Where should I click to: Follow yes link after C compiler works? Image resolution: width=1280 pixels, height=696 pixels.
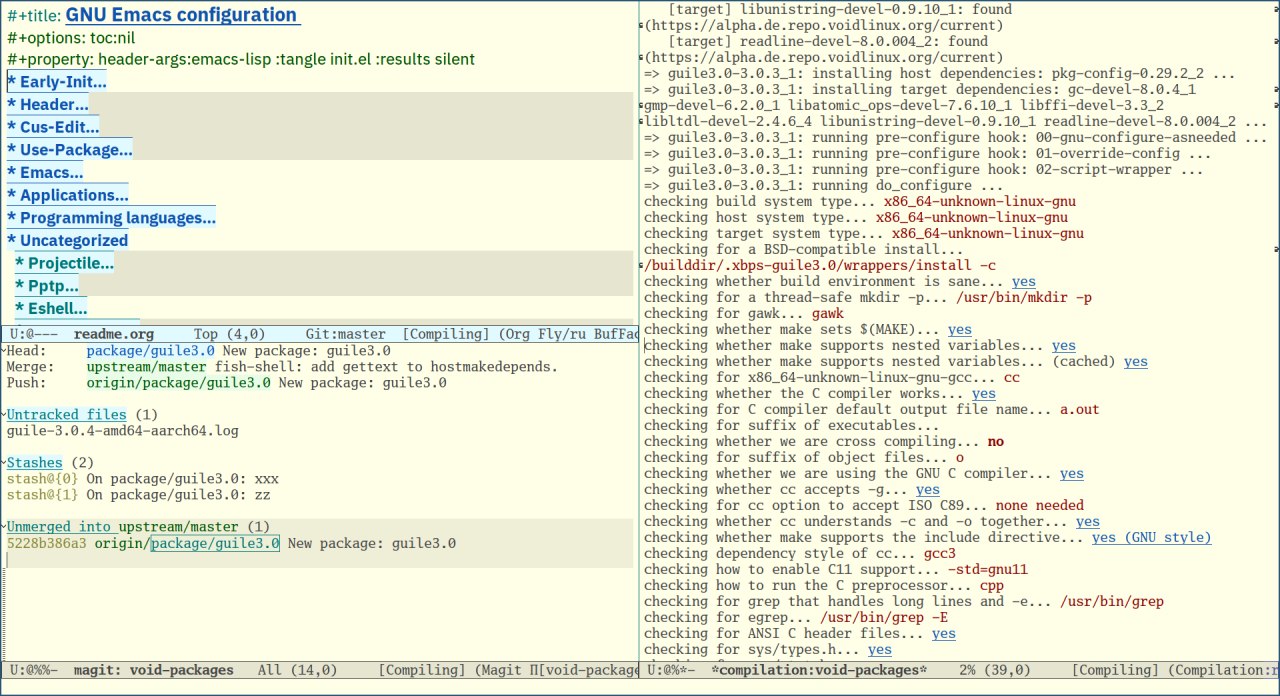(x=984, y=394)
